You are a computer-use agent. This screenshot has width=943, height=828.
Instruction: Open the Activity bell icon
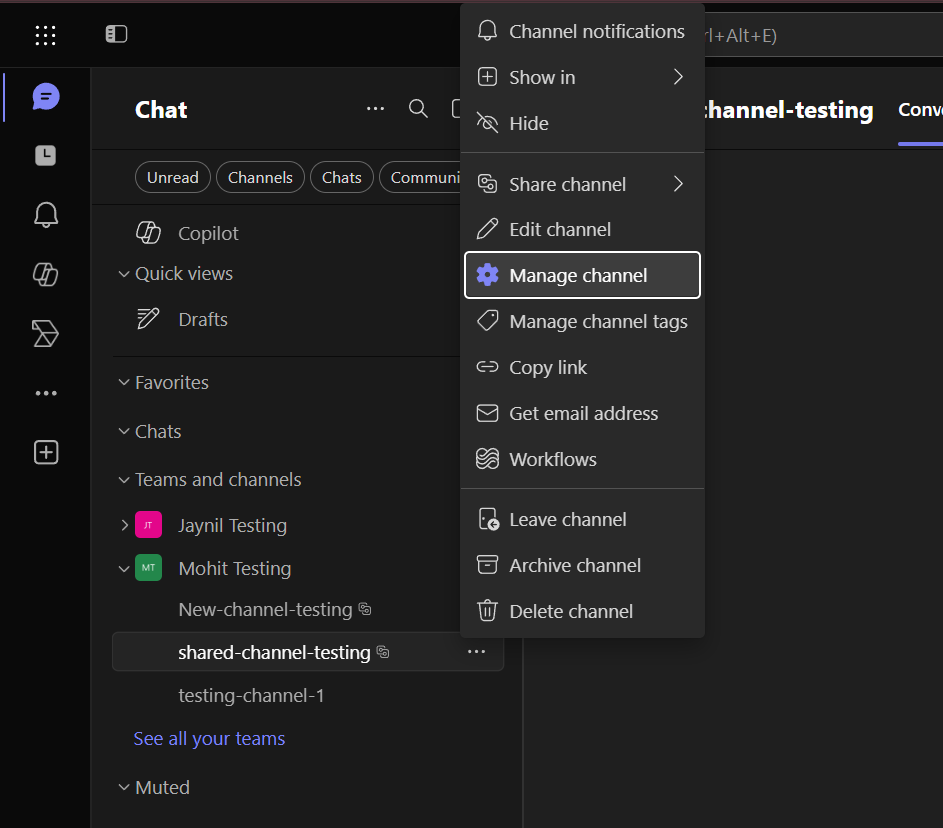click(x=46, y=215)
